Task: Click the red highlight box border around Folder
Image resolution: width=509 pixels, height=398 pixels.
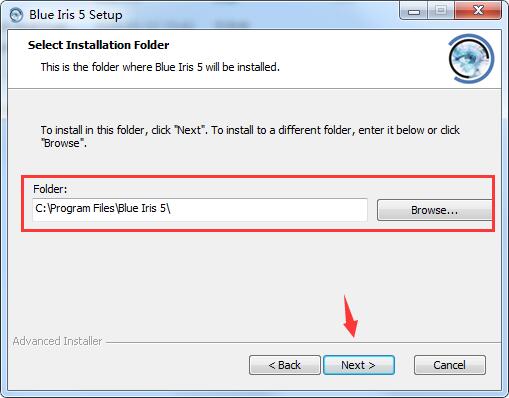Action: (258, 176)
